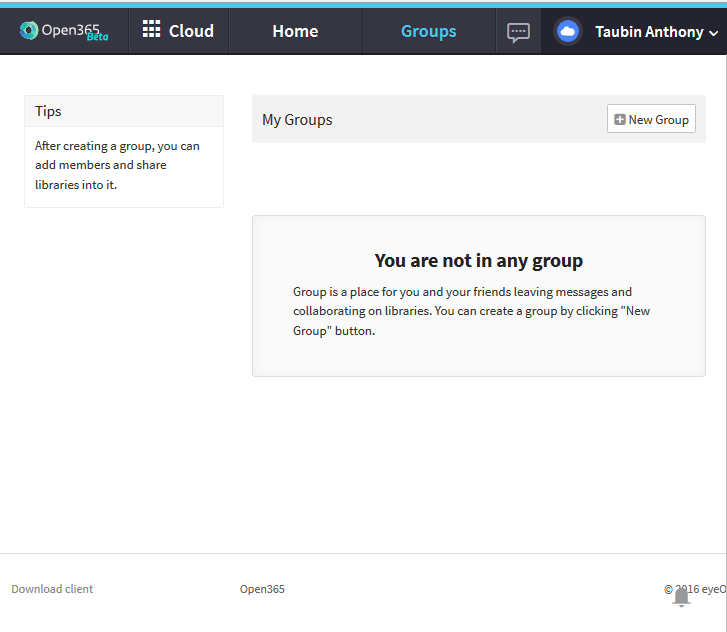This screenshot has width=727, height=632.
Task: Expand the Taubin Anthony account dropdown
Action: click(657, 32)
